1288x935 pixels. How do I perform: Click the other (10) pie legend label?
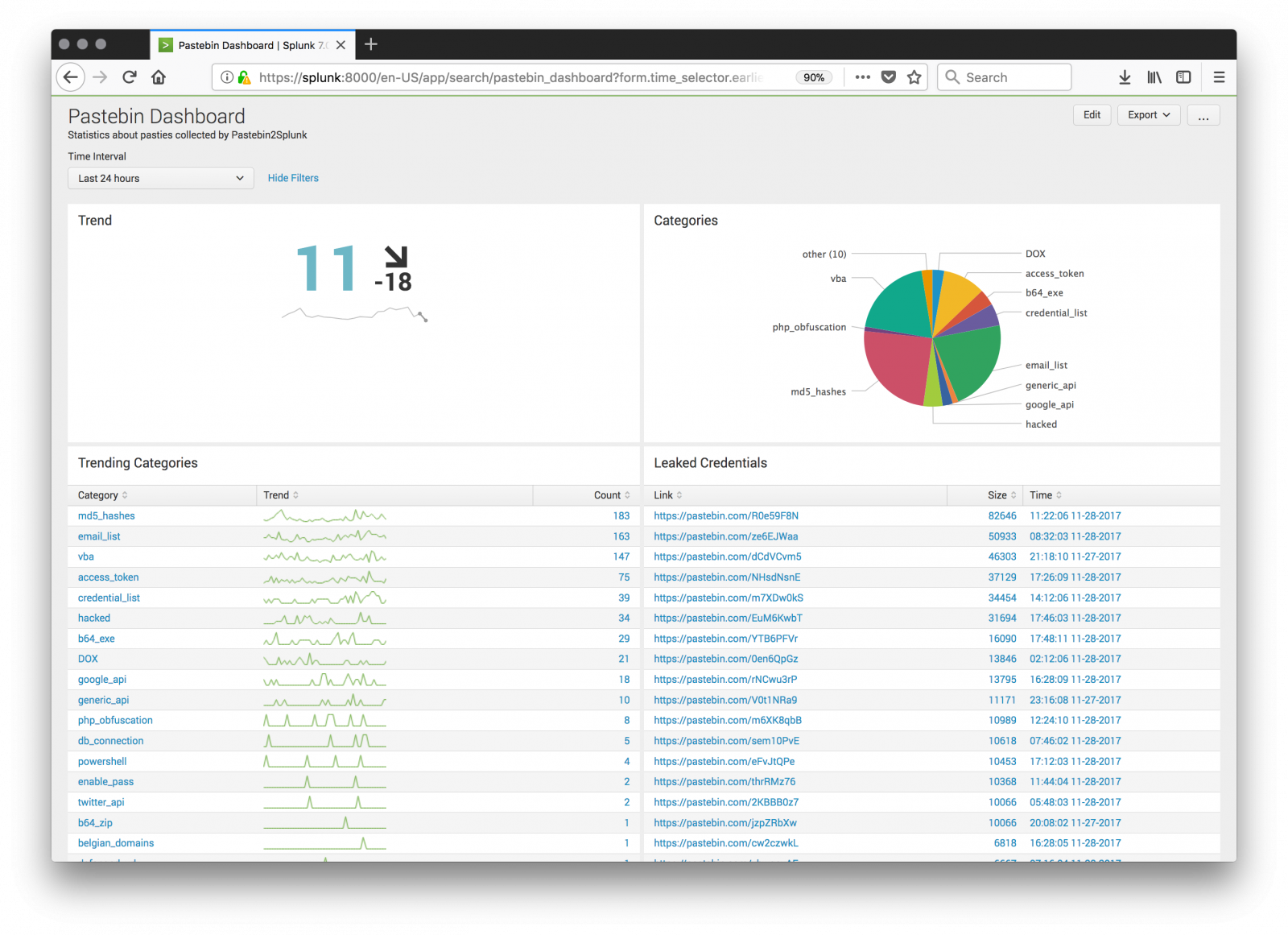tap(824, 254)
